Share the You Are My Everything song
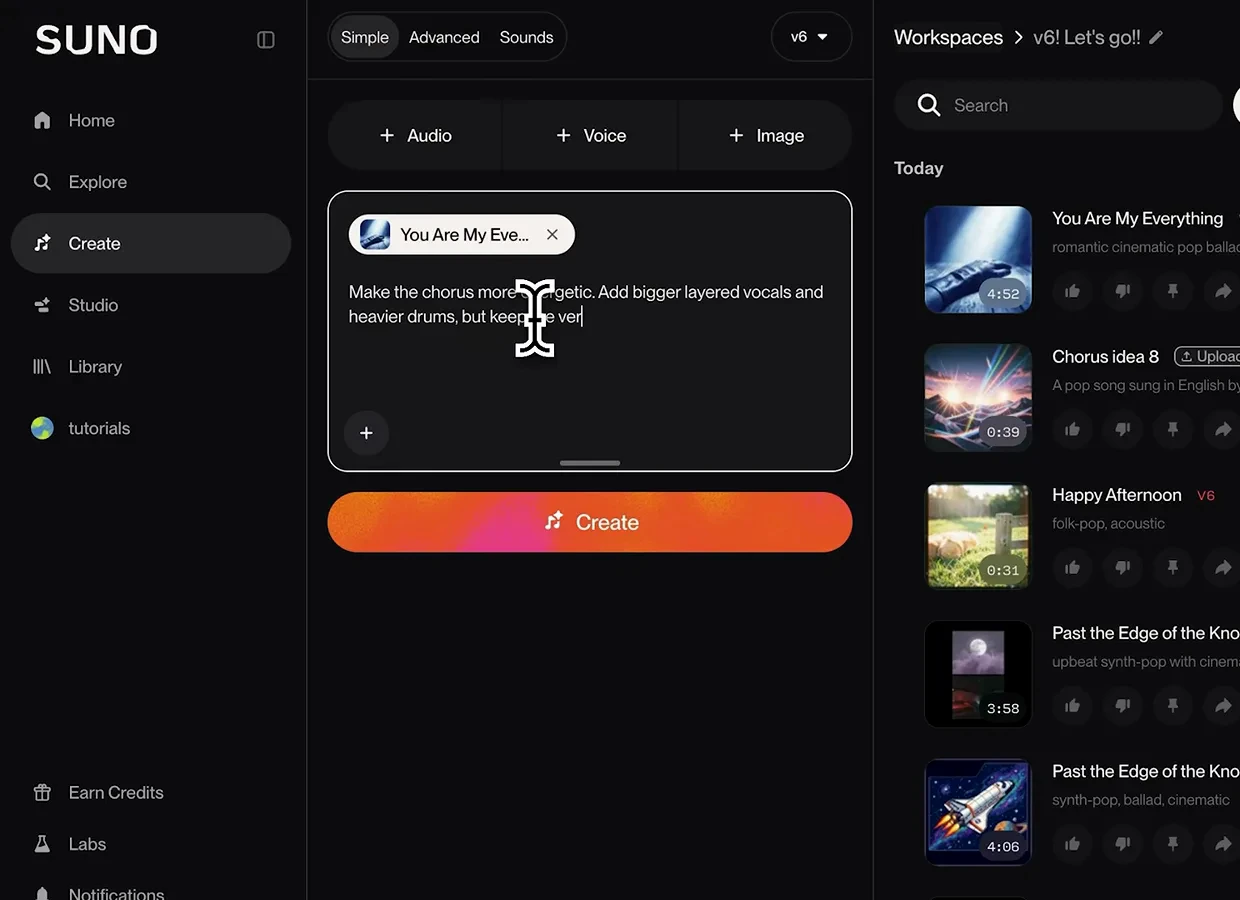Screen dimensions: 1240x900 tap(1223, 291)
